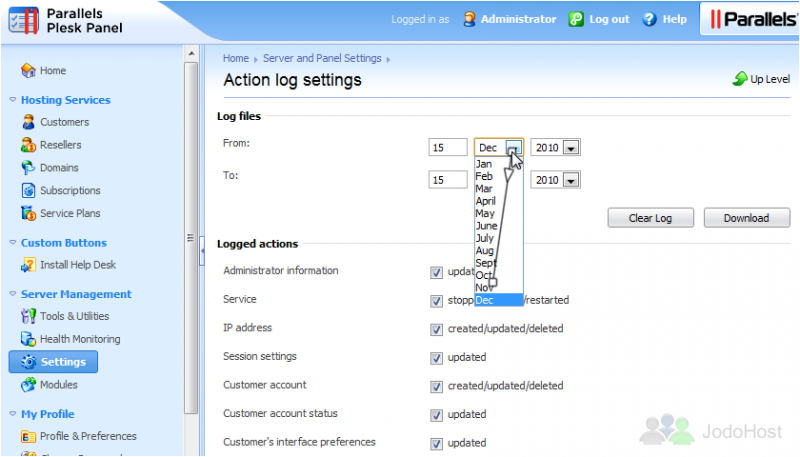Click the Home house icon in sidebar
This screenshot has height=457, width=800.
(28, 70)
